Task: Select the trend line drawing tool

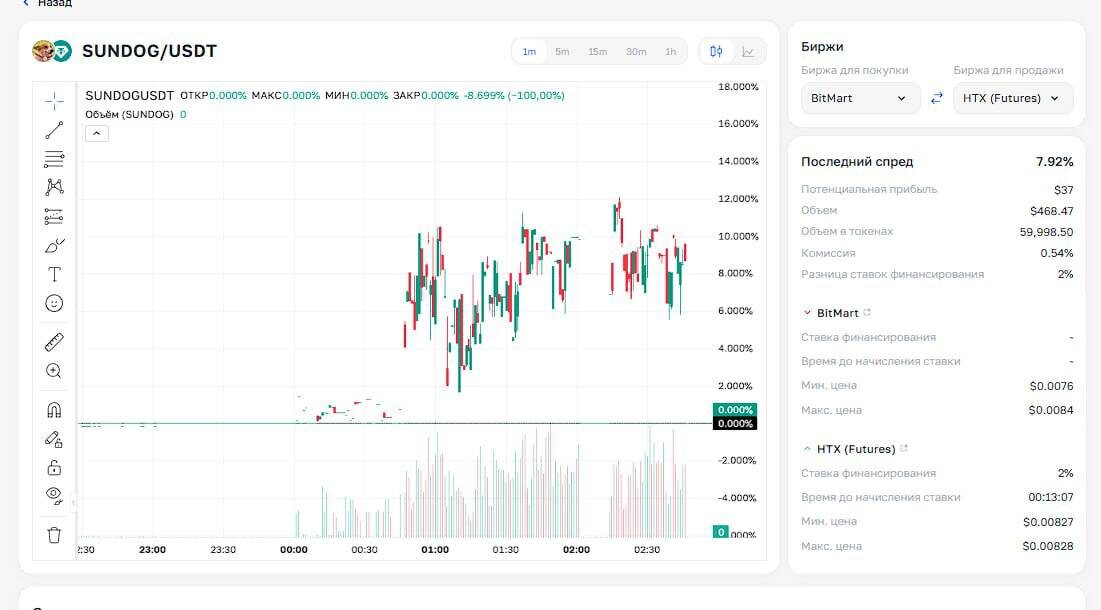Action: click(54, 130)
